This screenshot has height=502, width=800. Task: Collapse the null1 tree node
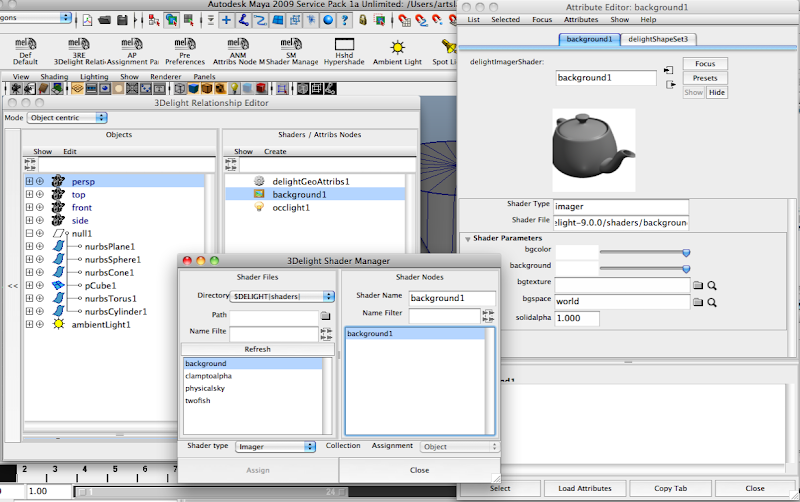(x=30, y=233)
